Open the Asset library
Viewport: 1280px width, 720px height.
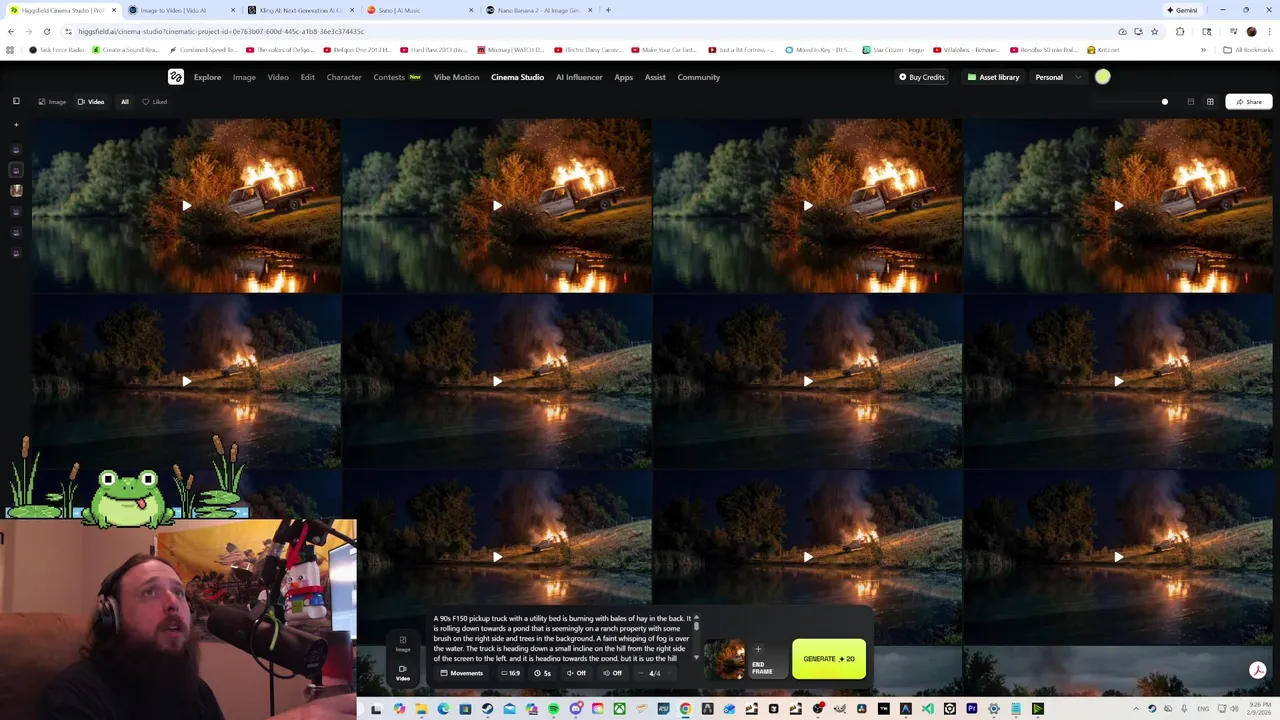pyautogui.click(x=993, y=77)
